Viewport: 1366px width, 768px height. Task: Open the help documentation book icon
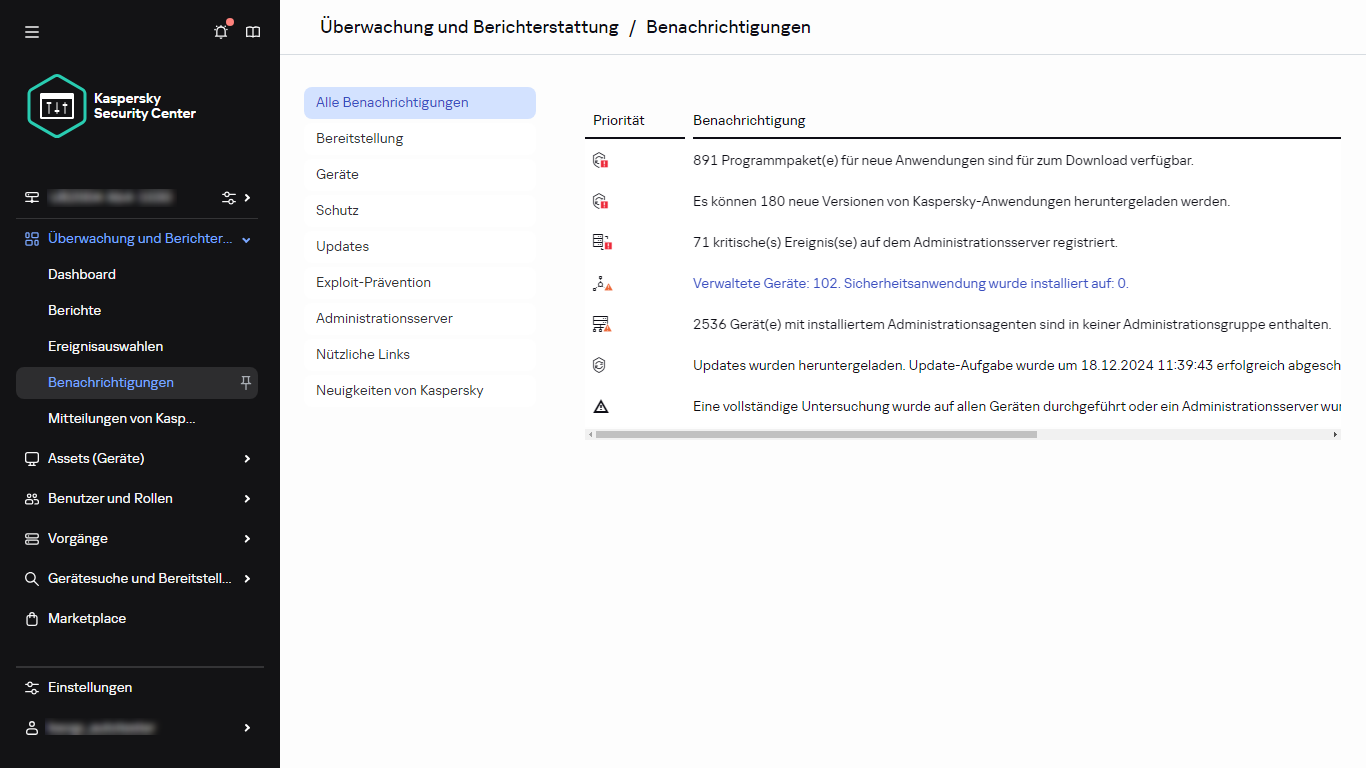click(252, 31)
